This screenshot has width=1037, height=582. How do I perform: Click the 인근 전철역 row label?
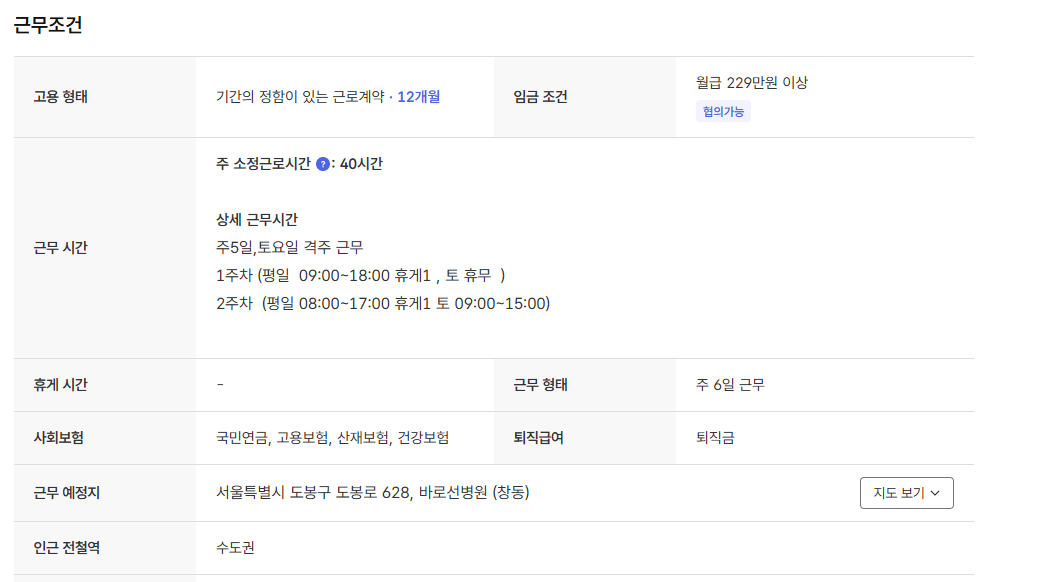pos(68,548)
